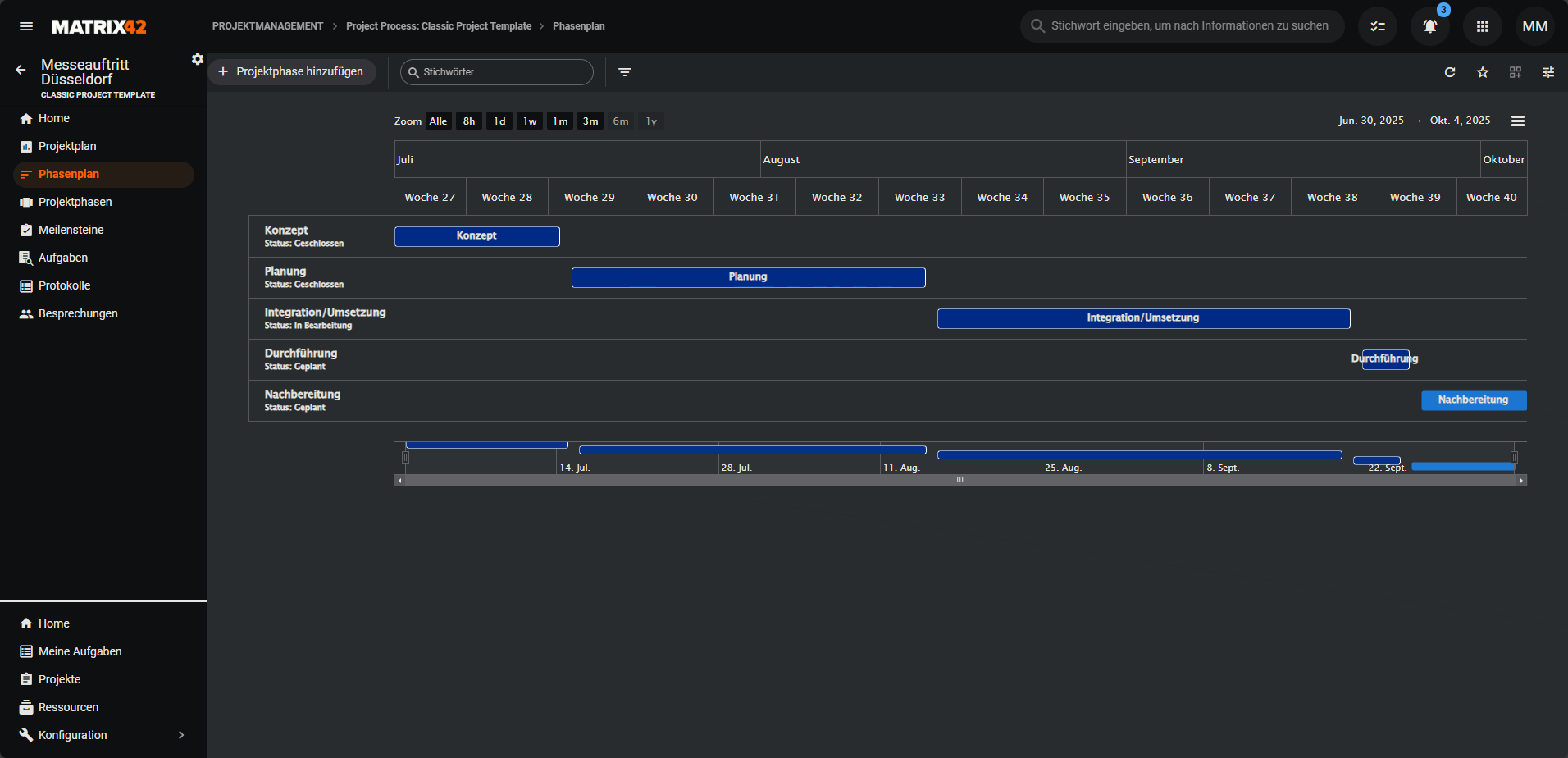The height and width of the screenshot is (758, 1568).
Task: Mark page as favorite with star
Action: [1483, 72]
